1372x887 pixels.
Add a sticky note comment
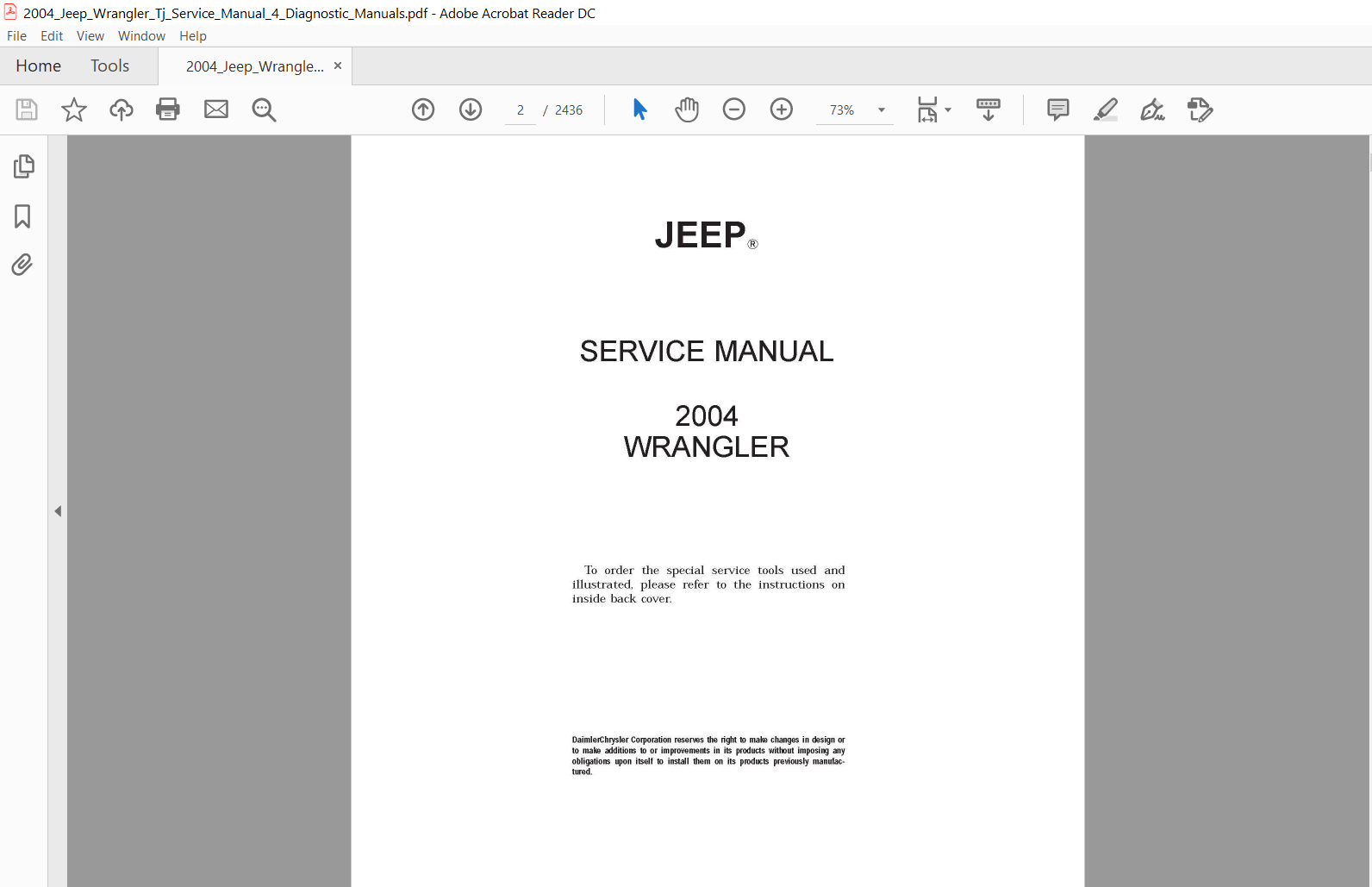1058,109
